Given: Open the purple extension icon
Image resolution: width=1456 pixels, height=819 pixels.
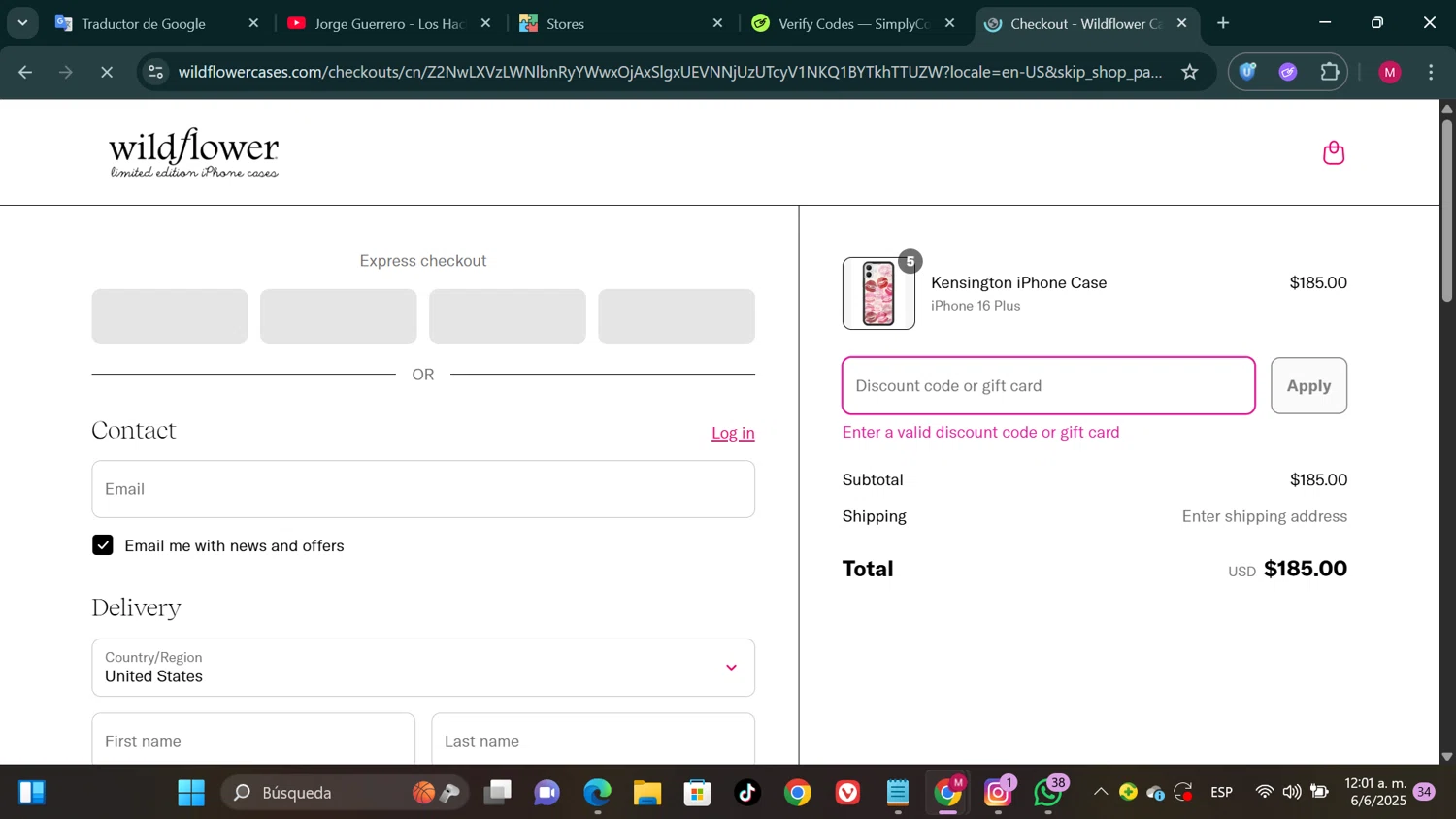Looking at the screenshot, I should pos(1288,72).
